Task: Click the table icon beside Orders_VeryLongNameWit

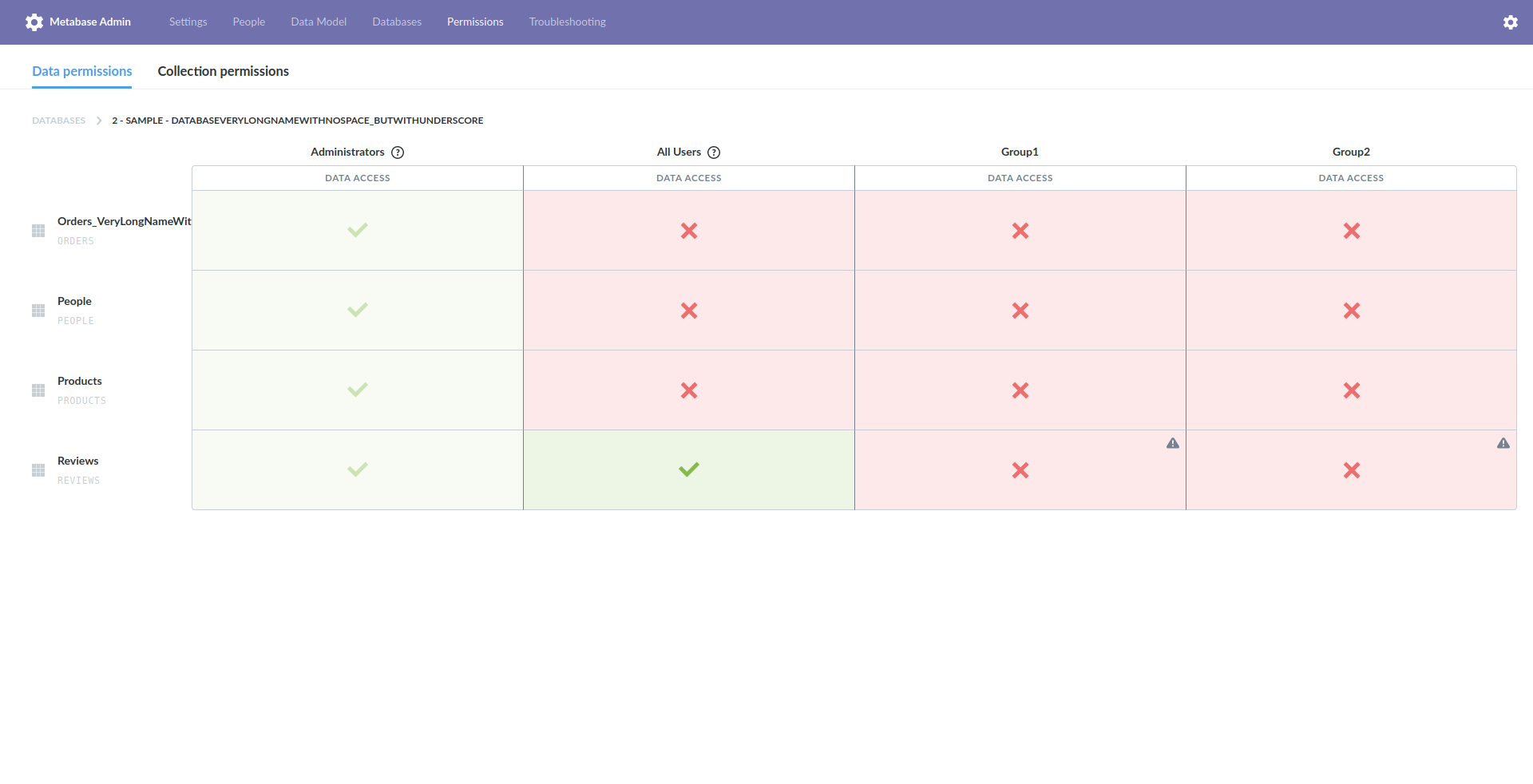Action: (38, 230)
